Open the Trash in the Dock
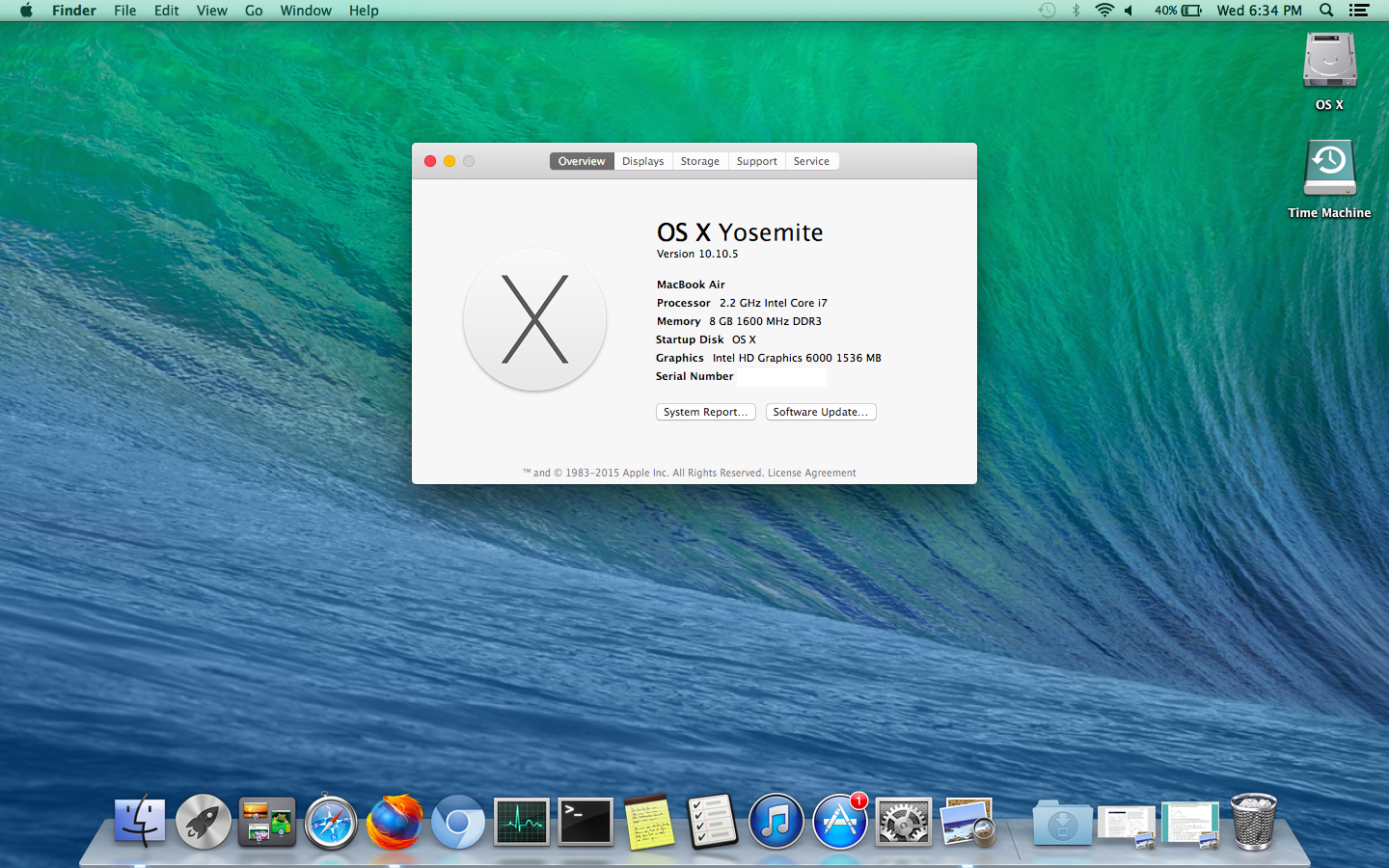1389x868 pixels. pyautogui.click(x=1254, y=822)
